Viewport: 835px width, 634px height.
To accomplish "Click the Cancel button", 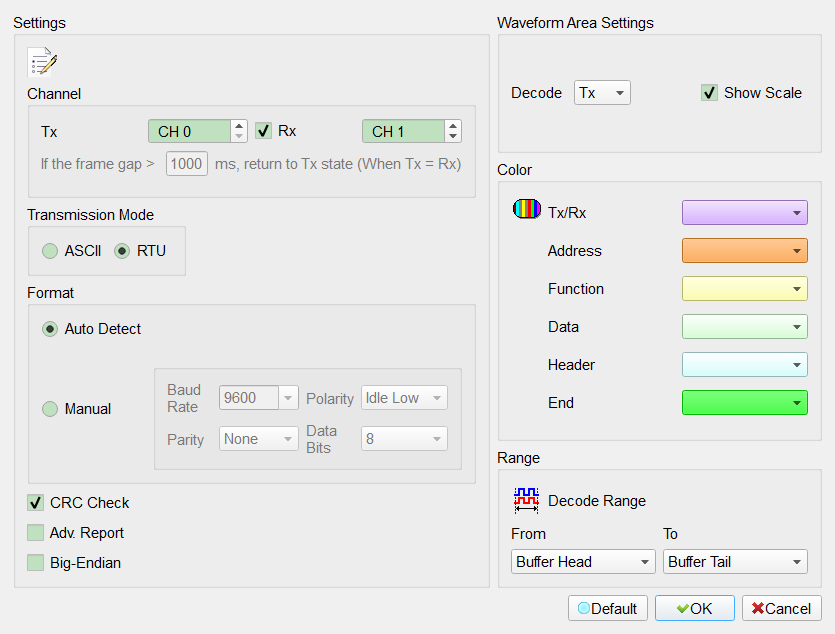I will click(x=782, y=608).
